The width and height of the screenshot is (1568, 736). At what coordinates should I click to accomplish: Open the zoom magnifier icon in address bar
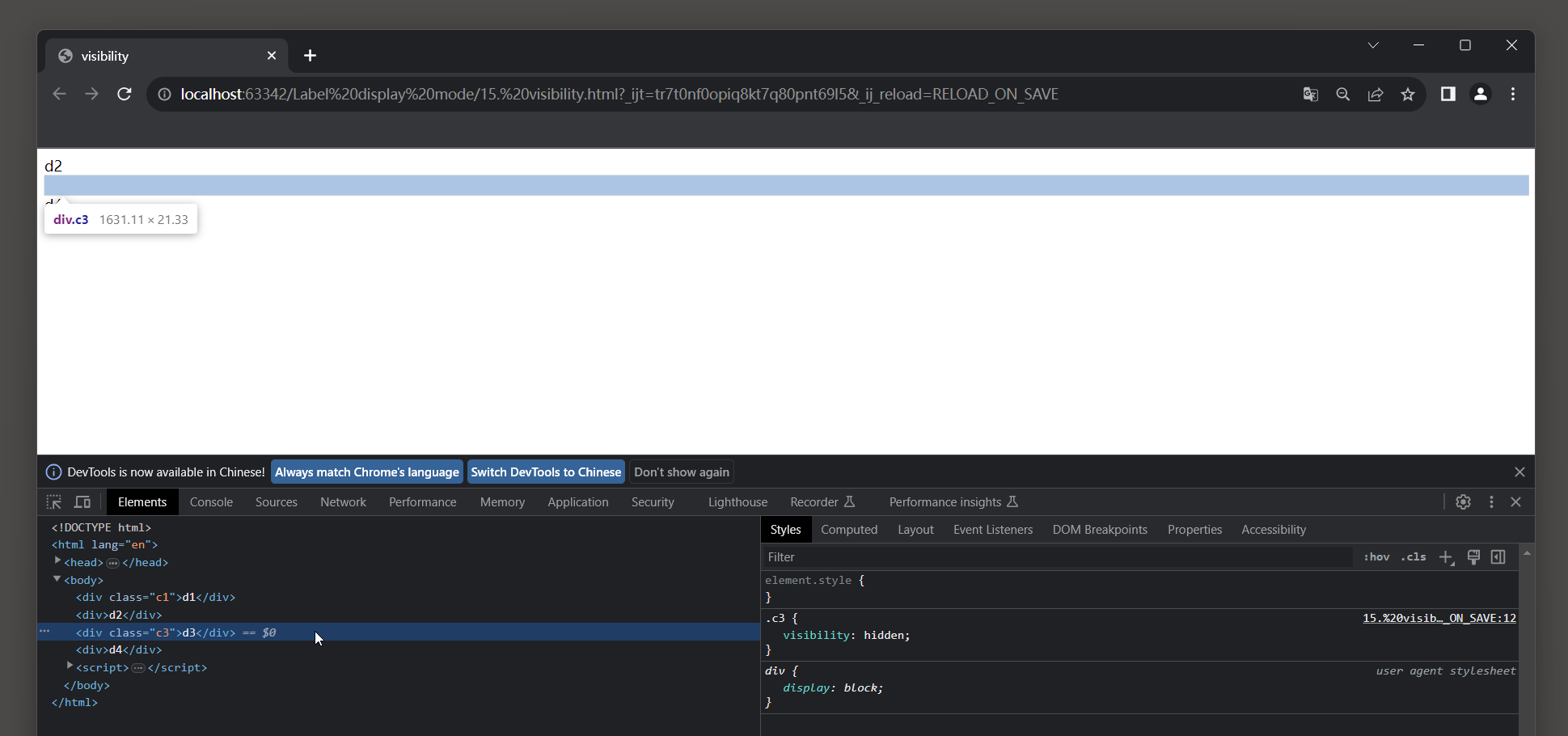pyautogui.click(x=1343, y=95)
